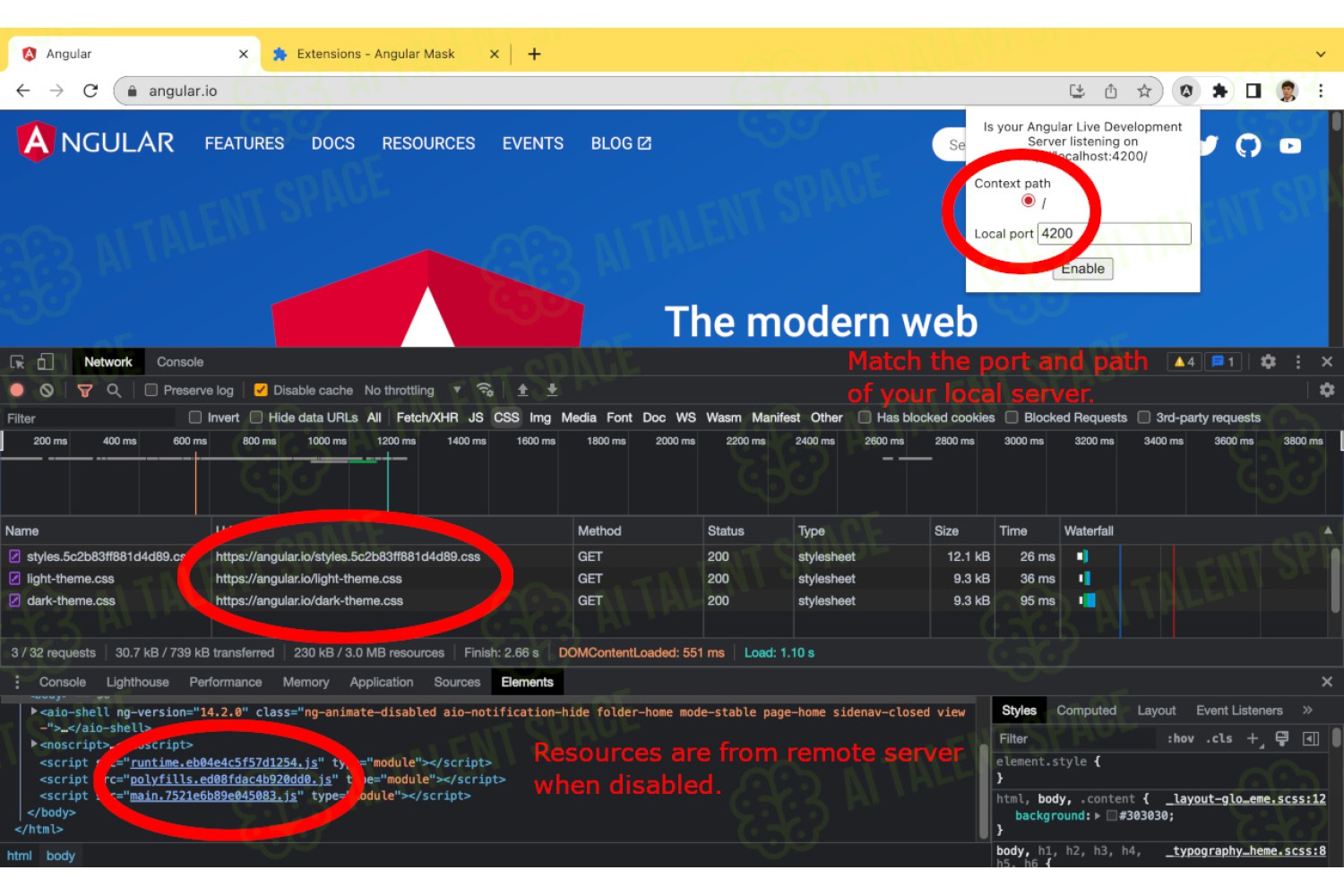Switch to the Network tab
The image size is (1344, 896).
click(x=108, y=362)
